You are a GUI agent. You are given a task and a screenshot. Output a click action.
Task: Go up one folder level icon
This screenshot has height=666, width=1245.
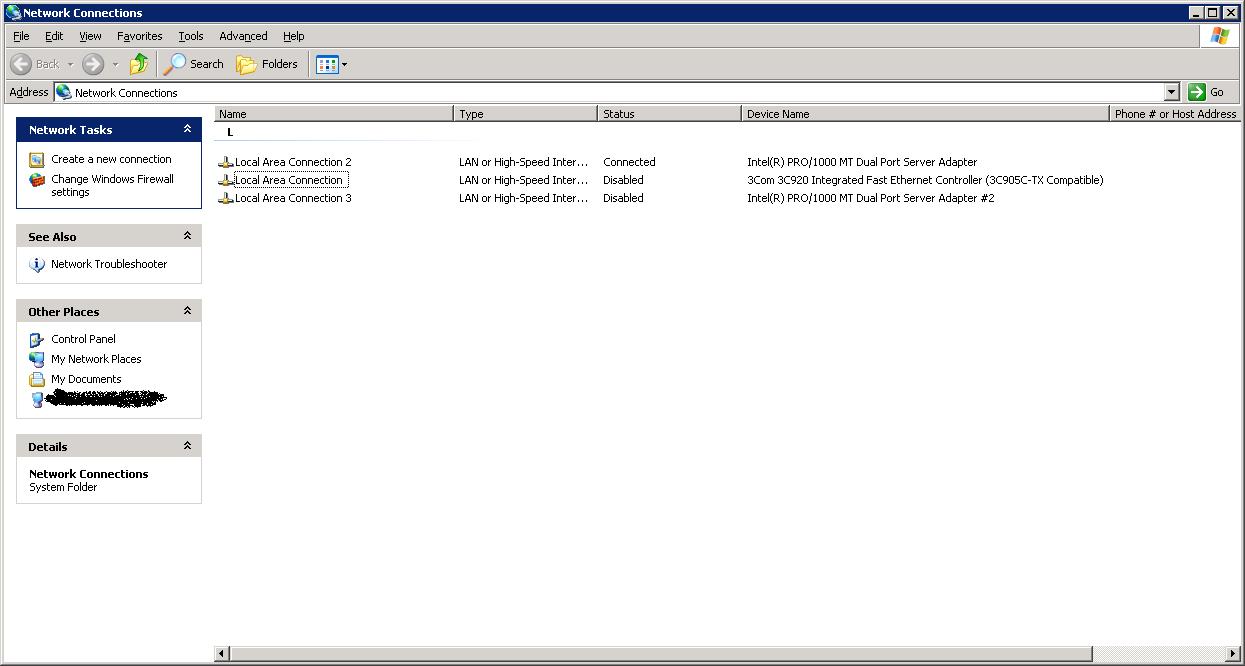139,64
